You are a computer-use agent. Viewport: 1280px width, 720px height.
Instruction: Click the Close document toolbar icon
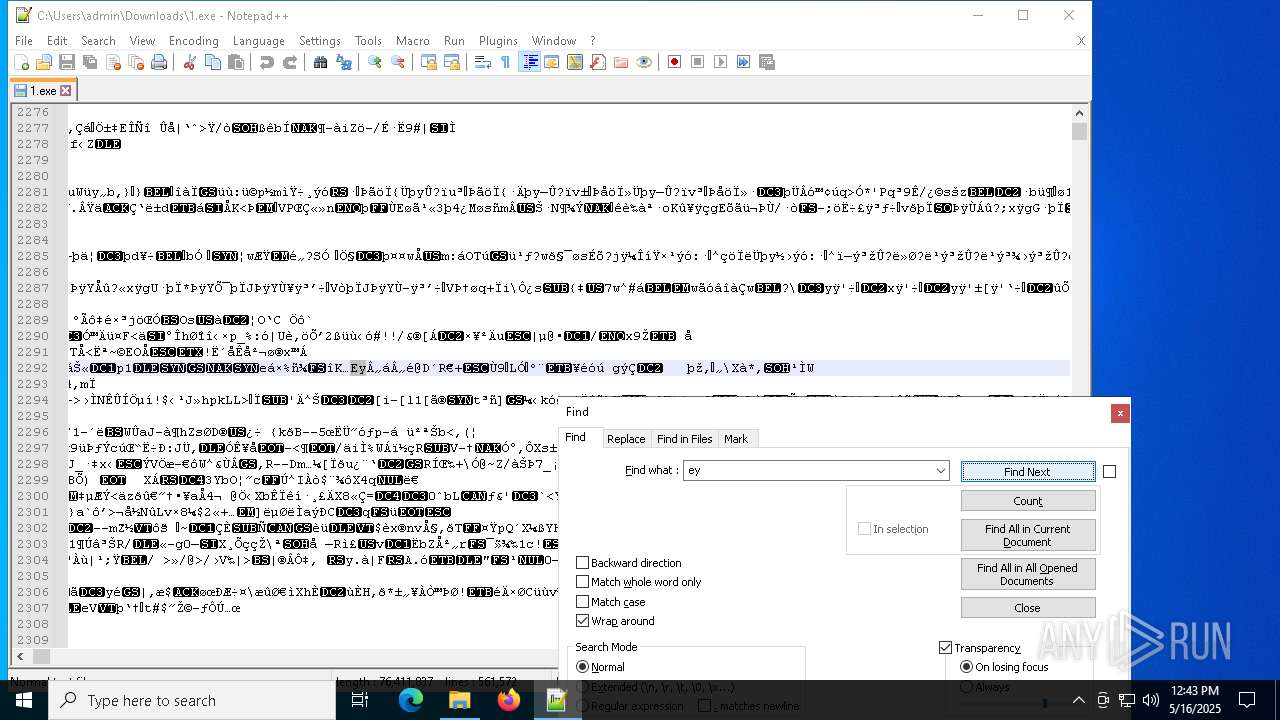113,62
